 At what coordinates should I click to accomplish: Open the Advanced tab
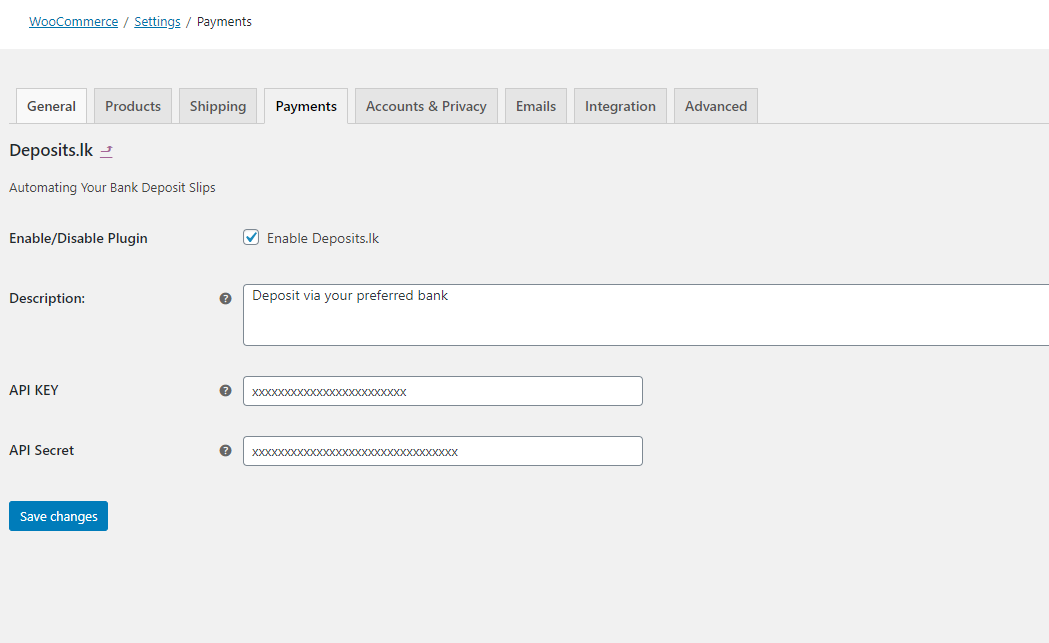716,106
